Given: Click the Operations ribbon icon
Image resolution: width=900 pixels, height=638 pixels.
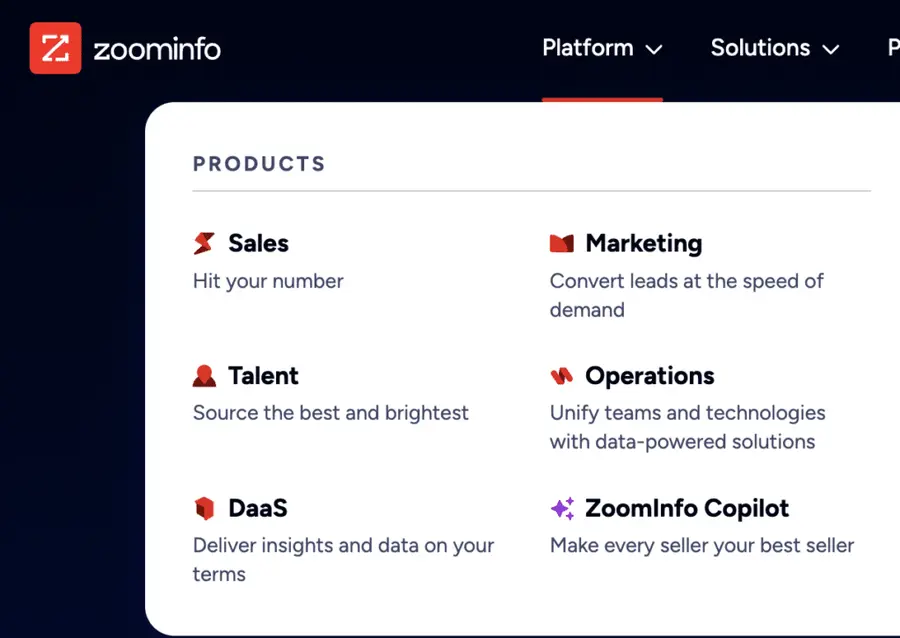Looking at the screenshot, I should (562, 375).
